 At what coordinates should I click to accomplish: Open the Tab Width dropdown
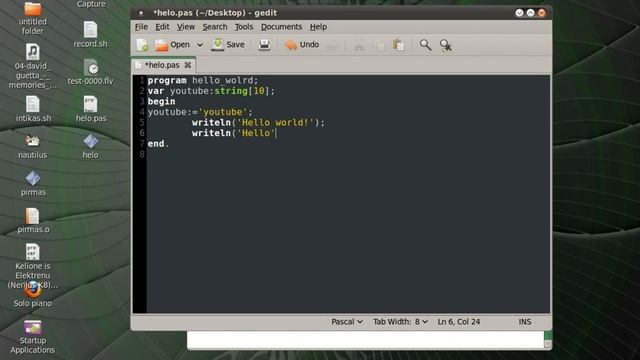point(400,322)
